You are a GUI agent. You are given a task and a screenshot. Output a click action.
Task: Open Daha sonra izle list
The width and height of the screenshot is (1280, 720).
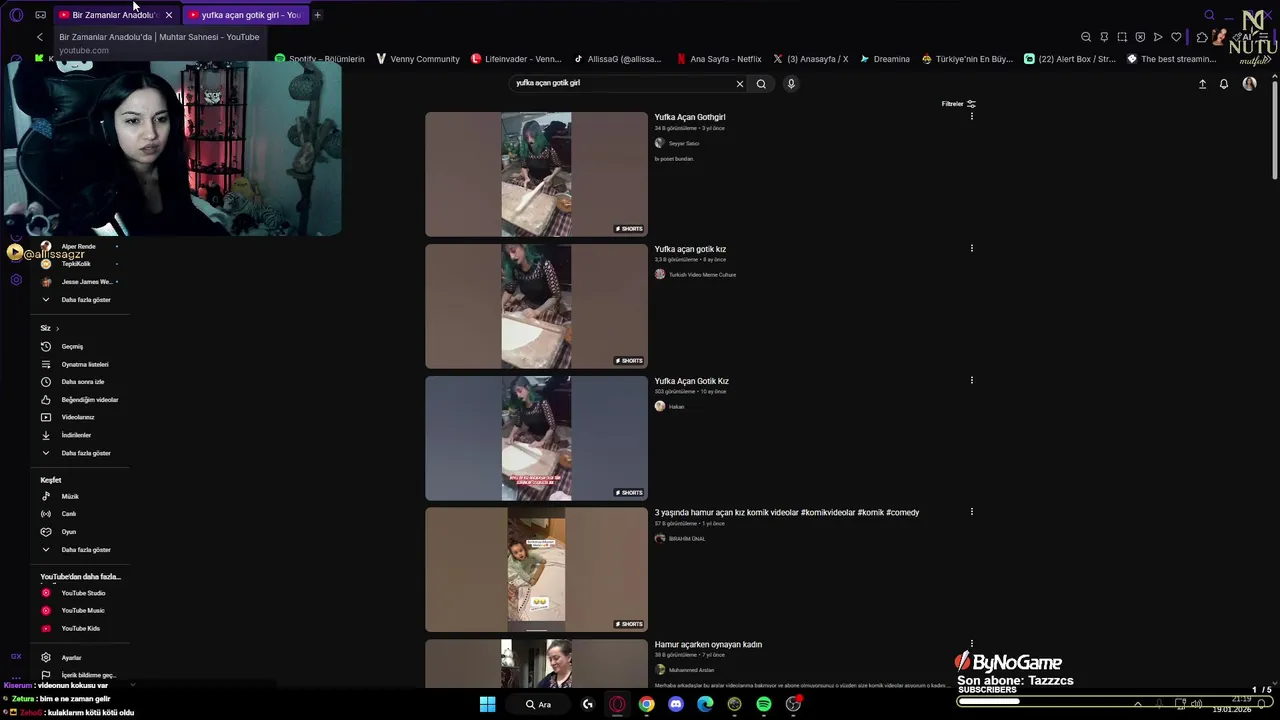pyautogui.click(x=82, y=382)
